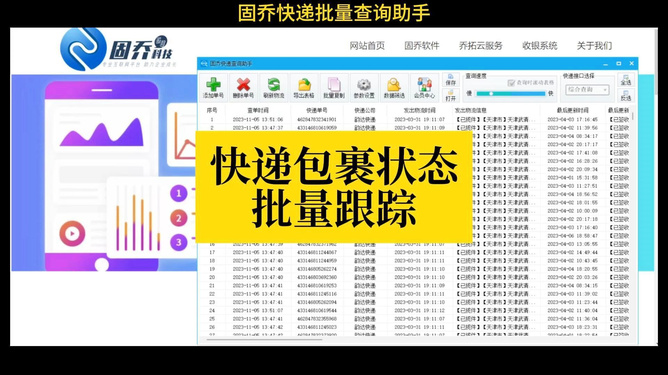Image resolution: width=668 pixels, height=375 pixels.
Task: Click the 最后更新时间 cell in row 18
Action: coord(573,260)
